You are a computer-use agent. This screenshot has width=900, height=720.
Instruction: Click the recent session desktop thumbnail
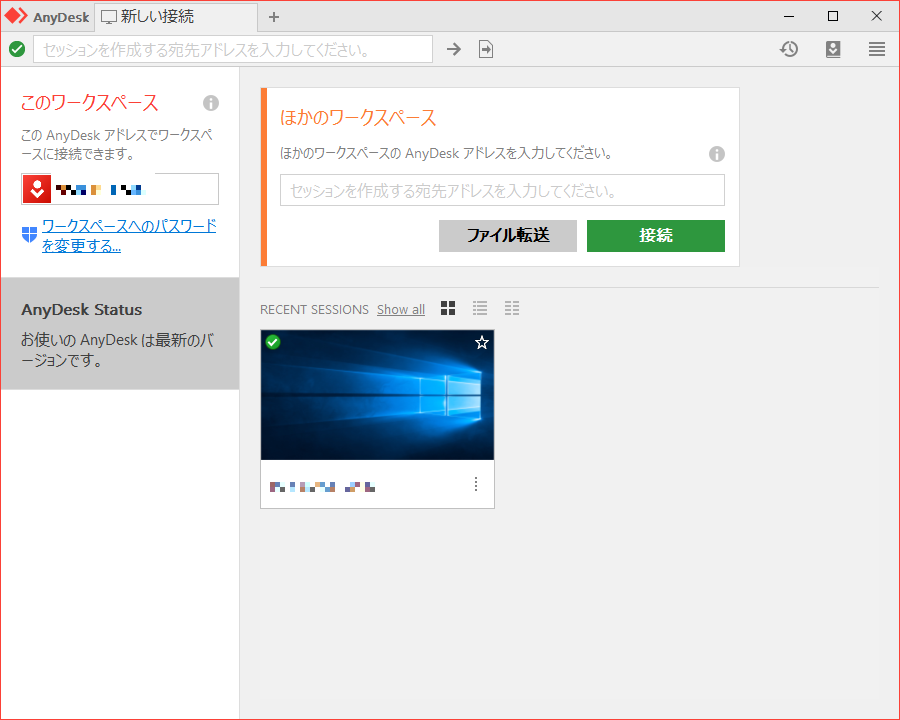pos(377,394)
